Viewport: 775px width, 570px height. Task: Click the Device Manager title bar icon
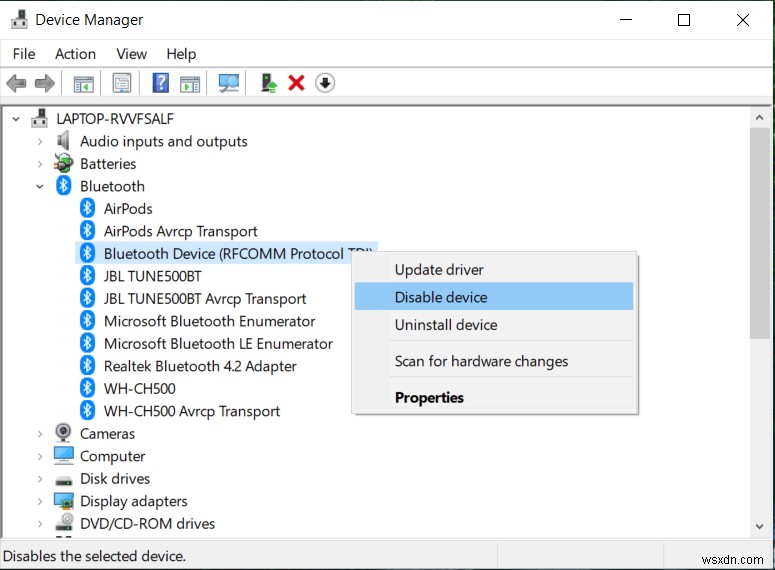coord(19,20)
